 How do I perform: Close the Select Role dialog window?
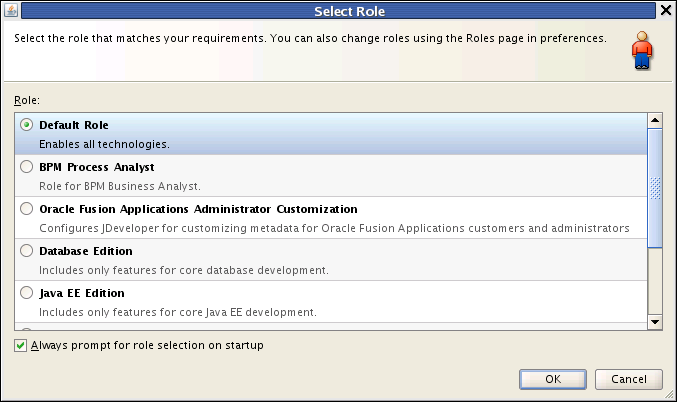pos(666,10)
